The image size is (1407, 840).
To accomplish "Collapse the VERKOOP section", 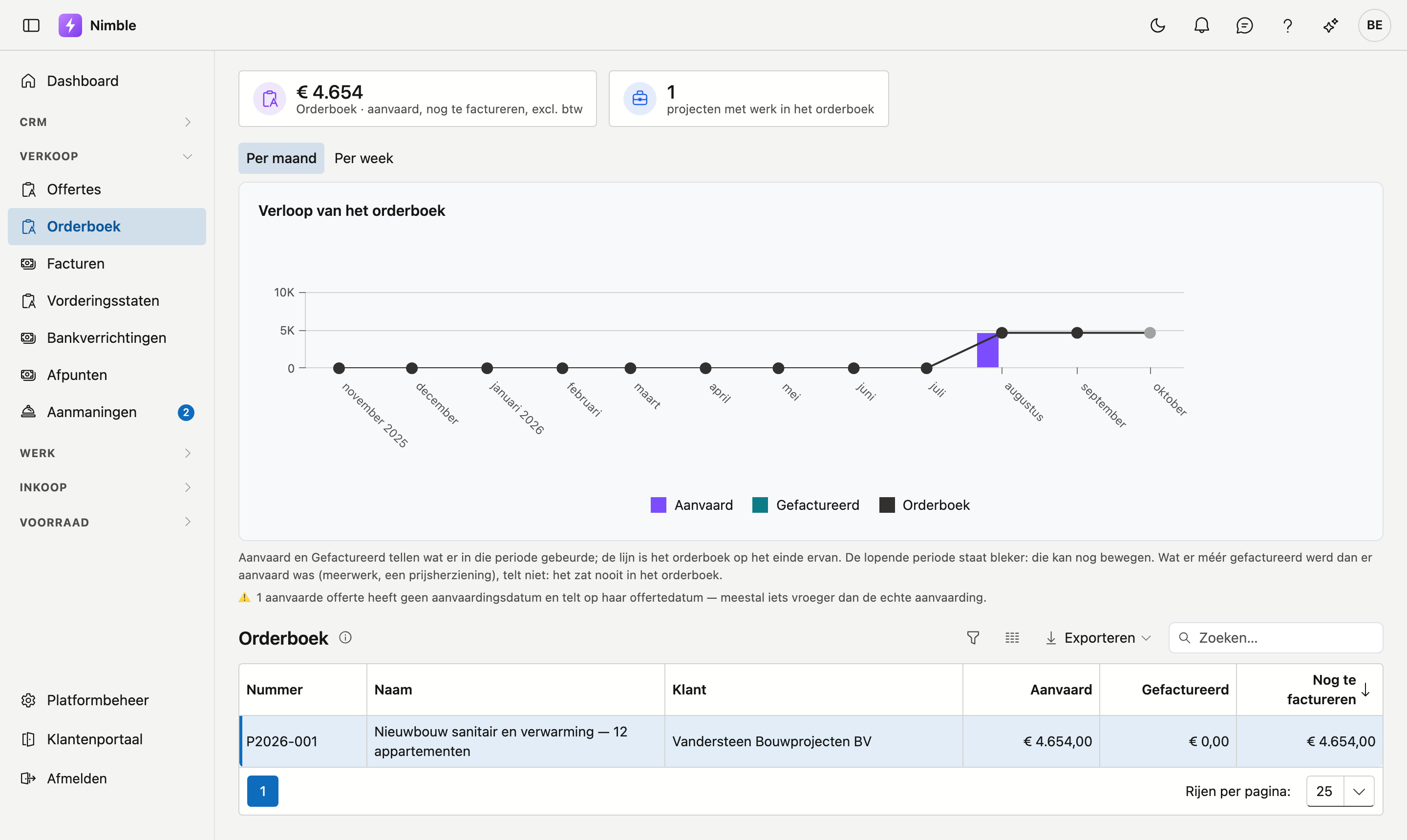I will click(107, 156).
